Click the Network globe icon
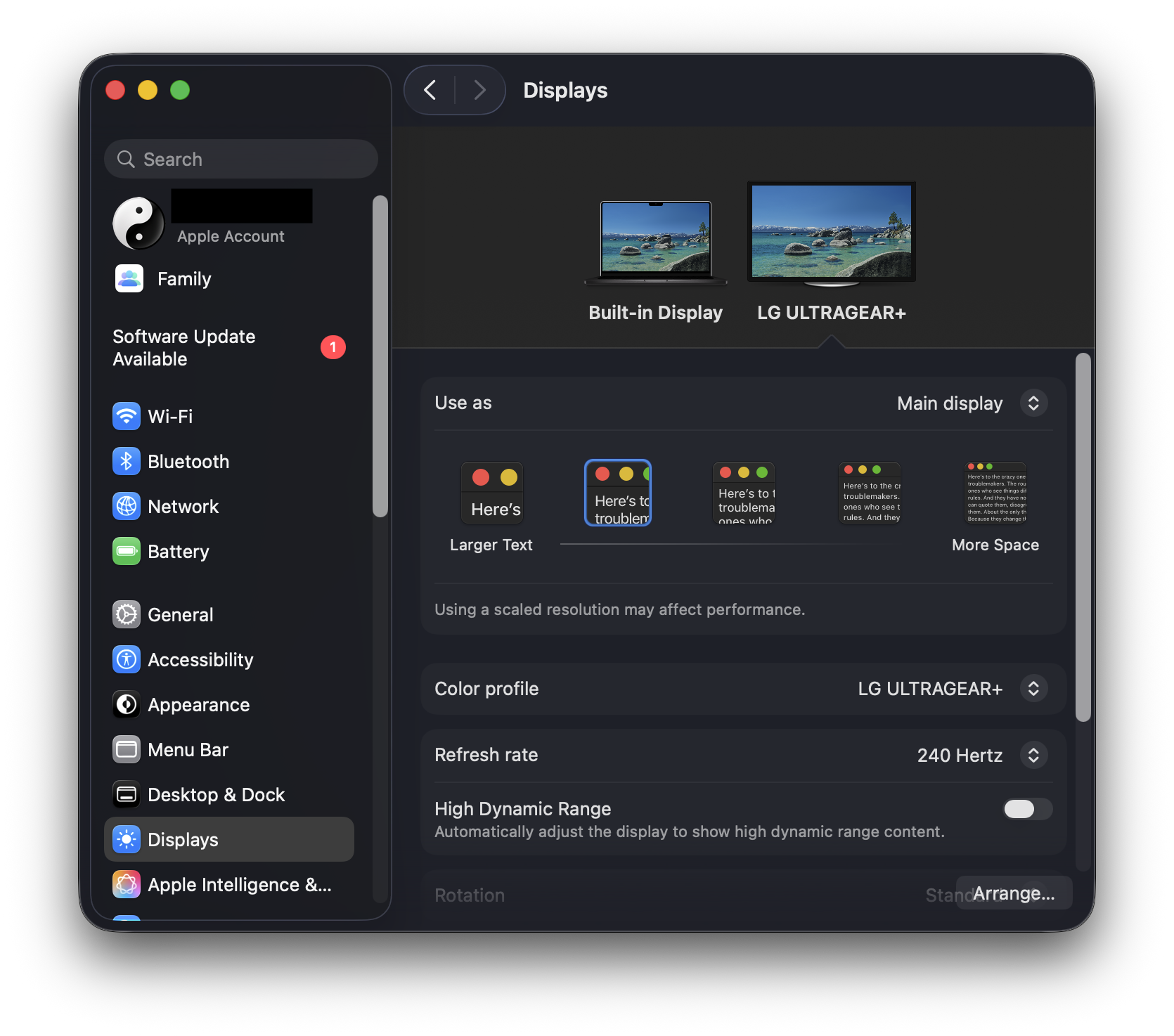Image resolution: width=1174 pixels, height=1036 pixels. pyautogui.click(x=127, y=506)
